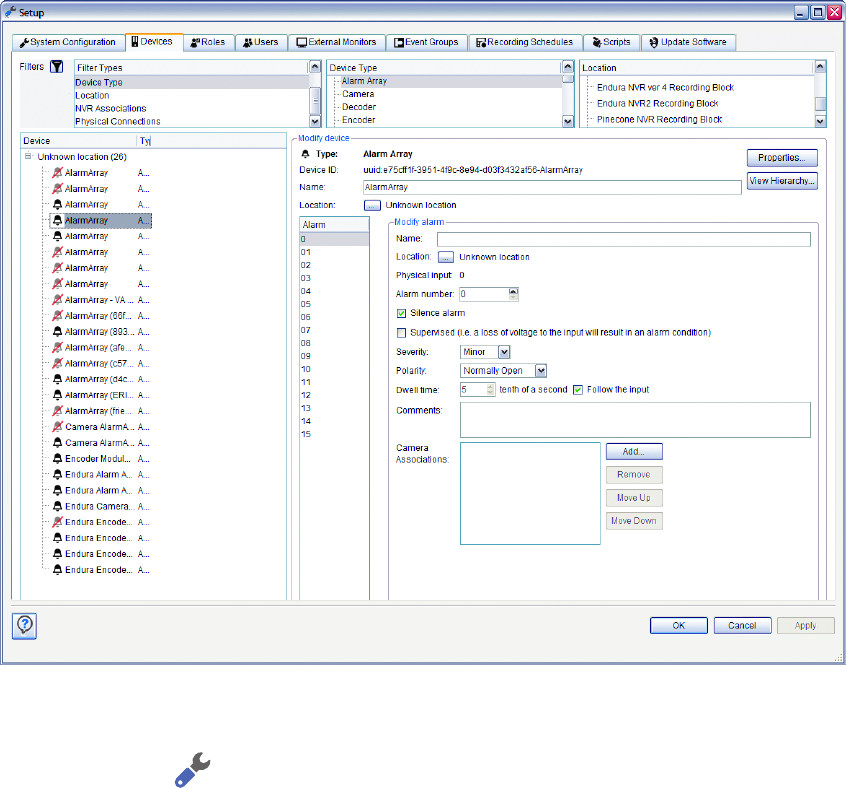This screenshot has width=846, height=788.
Task: Open the External Monitors tab
Action: [336, 42]
